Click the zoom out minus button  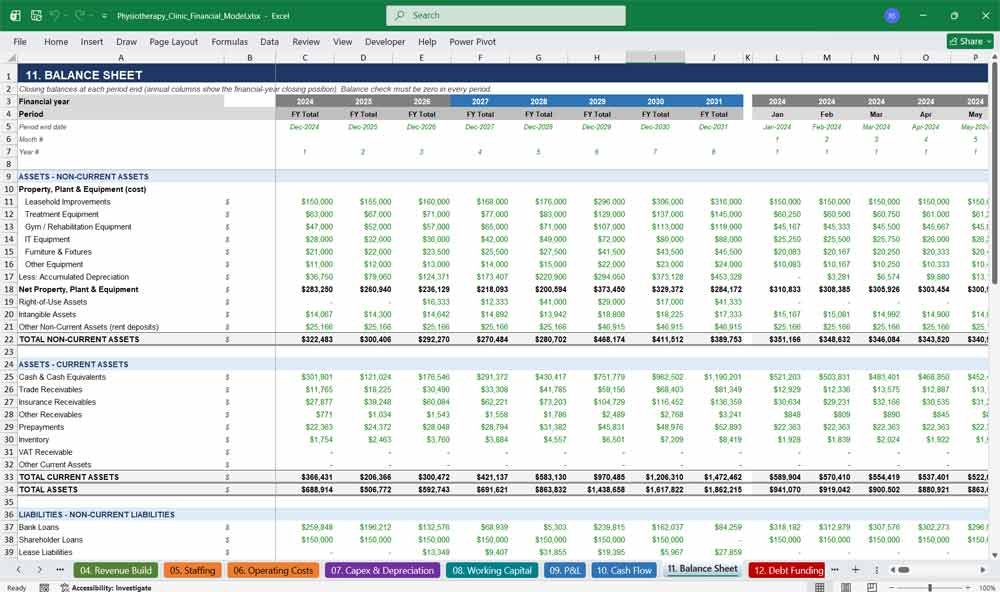click(893, 587)
